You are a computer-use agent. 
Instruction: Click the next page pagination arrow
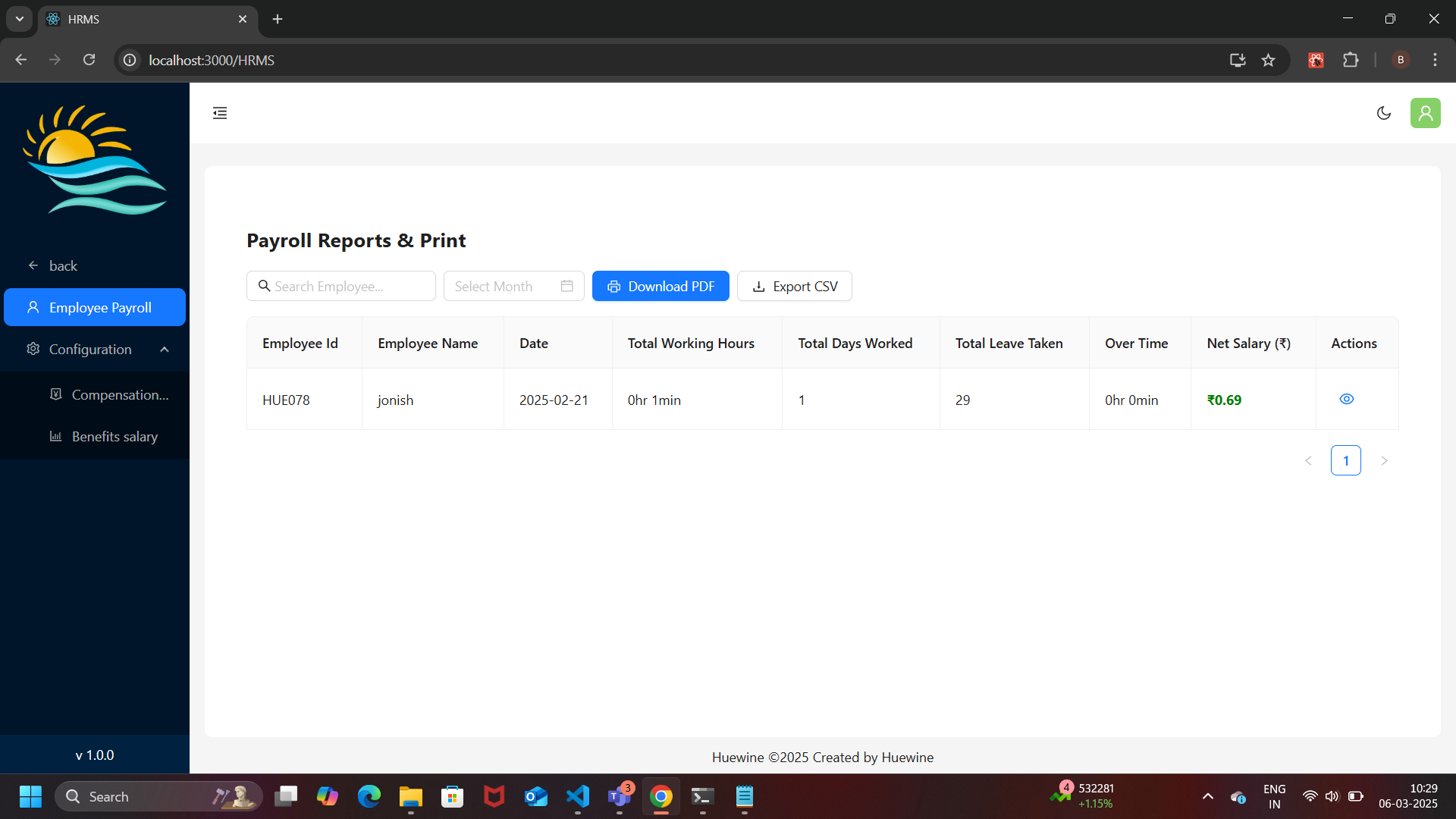(x=1384, y=460)
